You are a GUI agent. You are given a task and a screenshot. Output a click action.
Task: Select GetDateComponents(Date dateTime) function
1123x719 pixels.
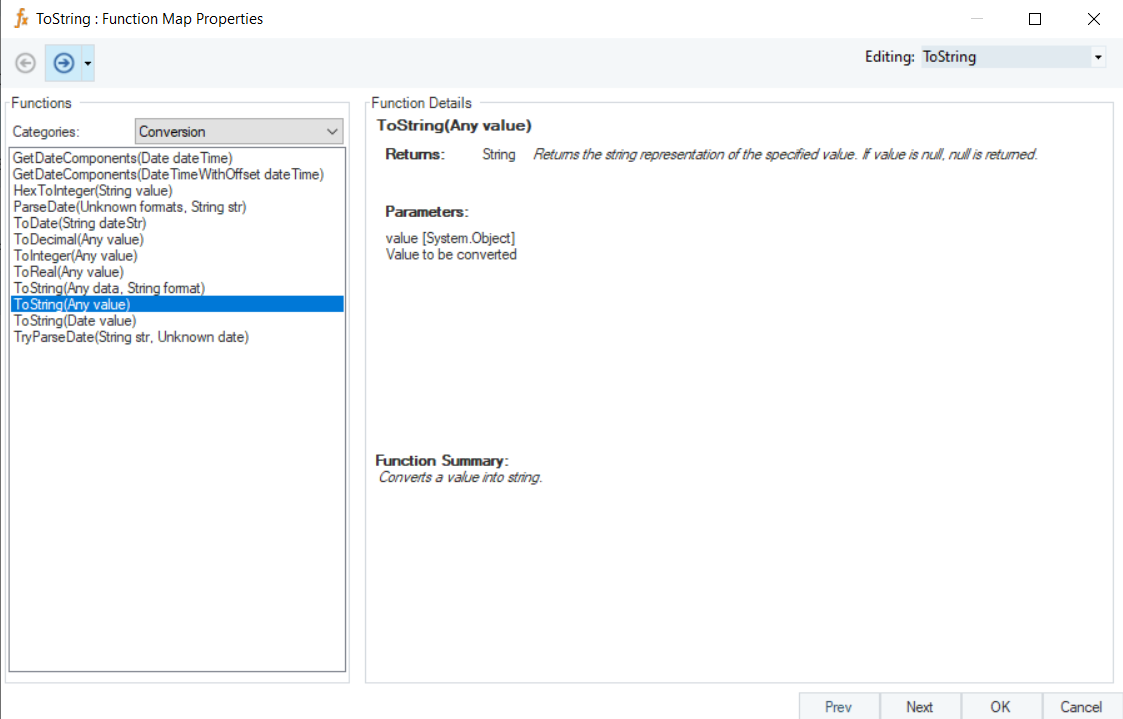click(123, 158)
